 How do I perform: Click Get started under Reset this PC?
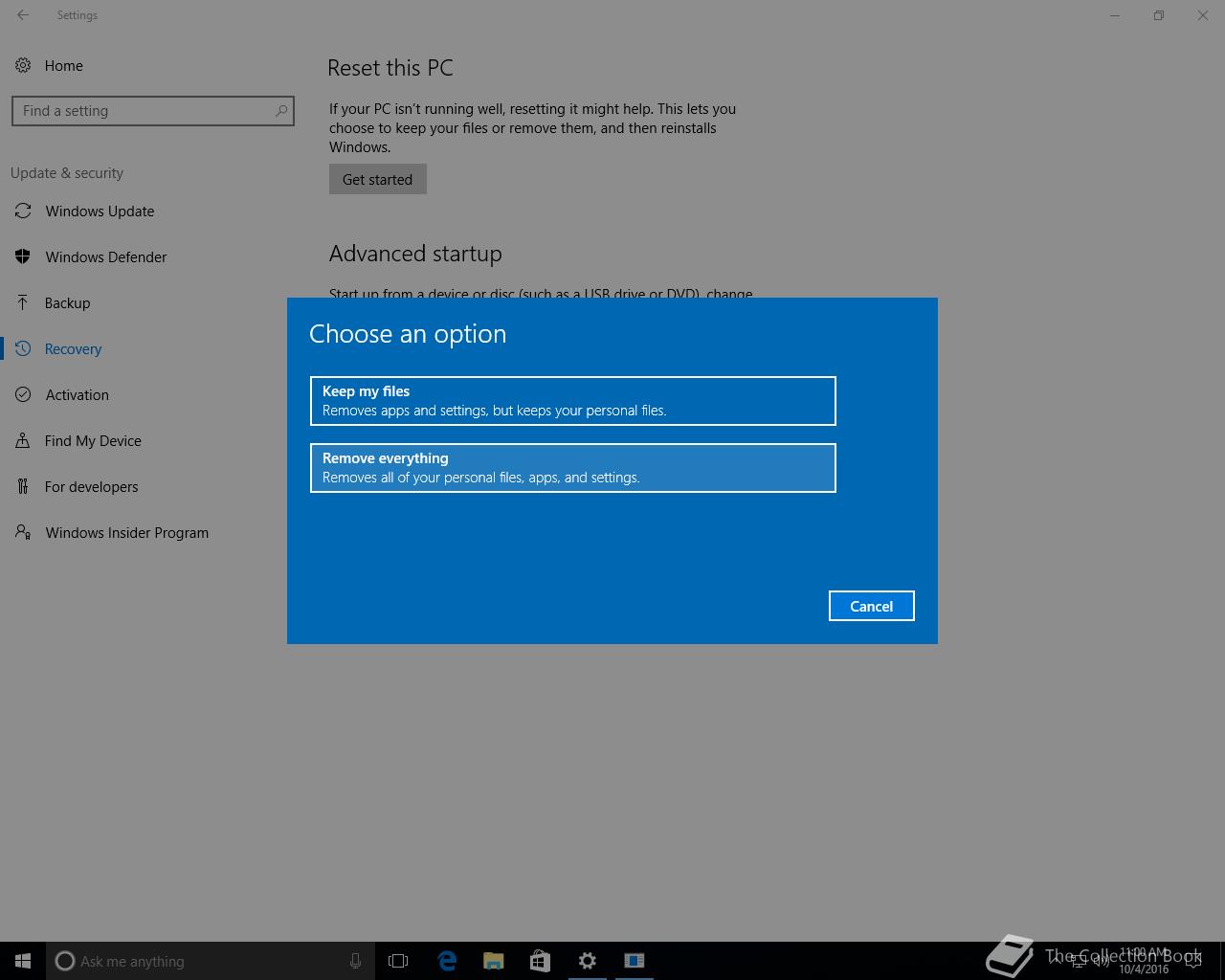[378, 179]
